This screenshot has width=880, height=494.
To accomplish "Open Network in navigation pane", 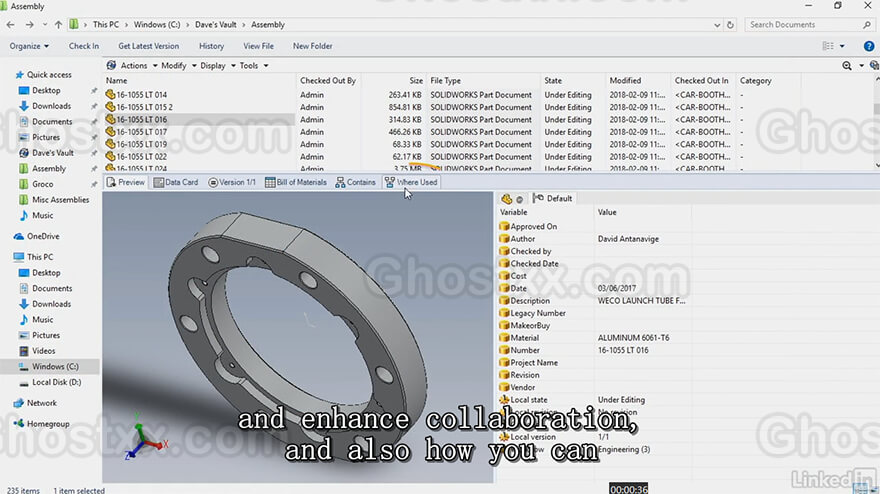I will click(42, 403).
